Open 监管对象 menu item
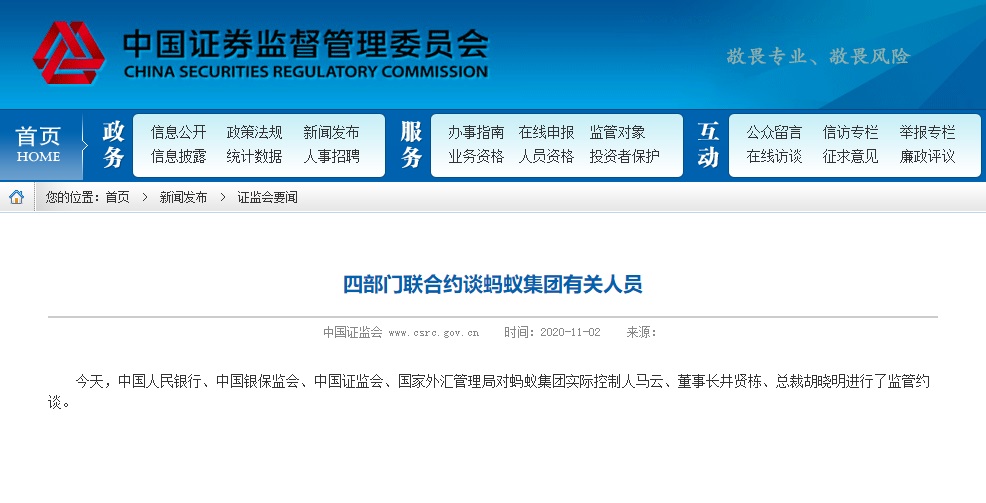Screen dimensions: 986x503 (x=618, y=132)
